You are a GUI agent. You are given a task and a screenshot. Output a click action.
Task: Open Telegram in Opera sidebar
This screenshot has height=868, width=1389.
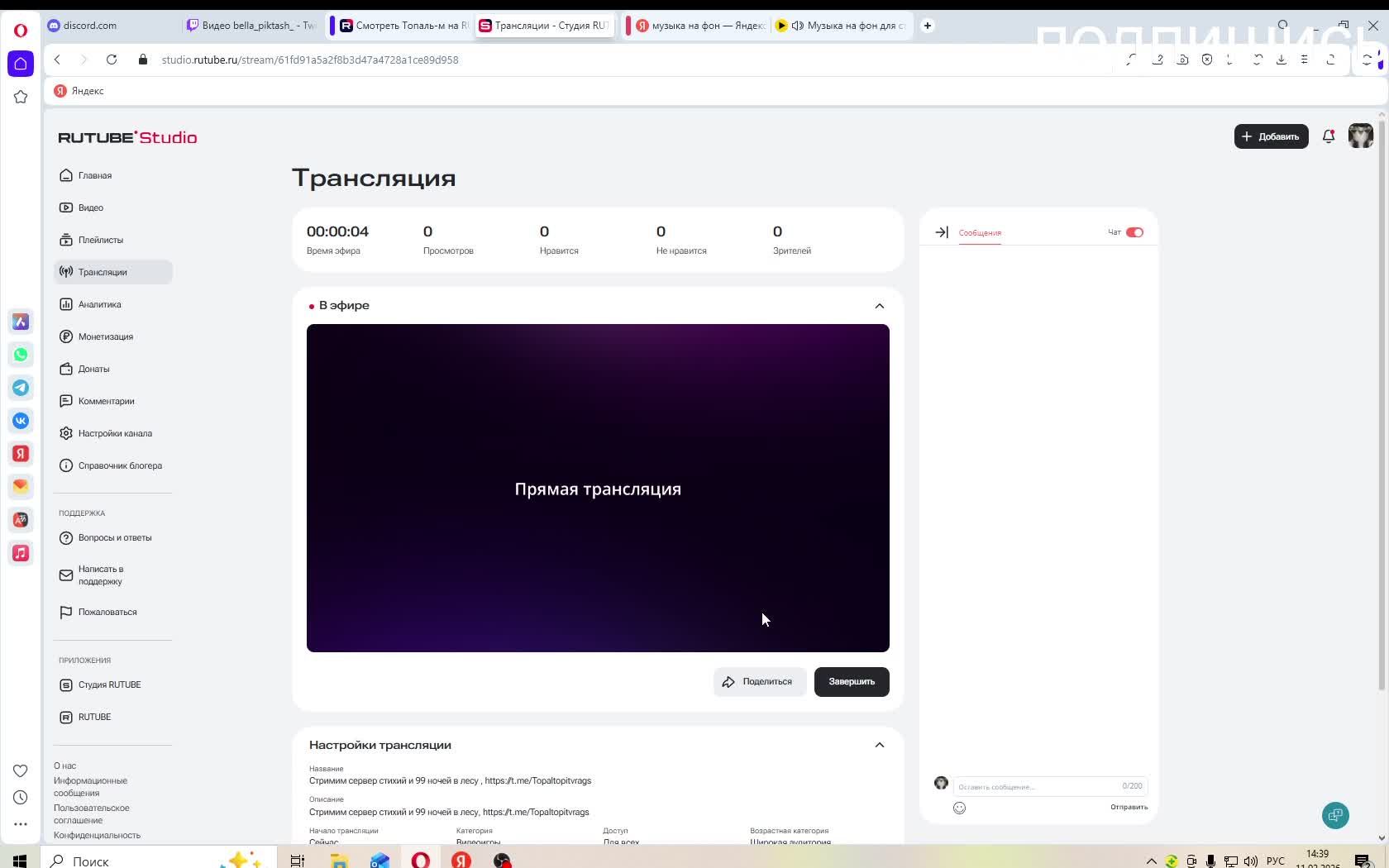click(x=21, y=388)
